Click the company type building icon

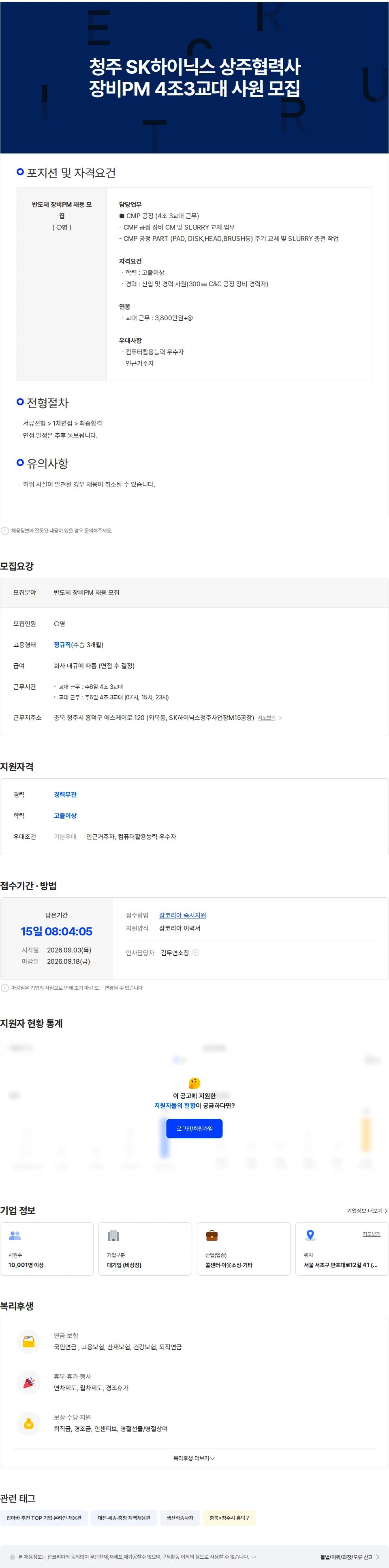[113, 1235]
